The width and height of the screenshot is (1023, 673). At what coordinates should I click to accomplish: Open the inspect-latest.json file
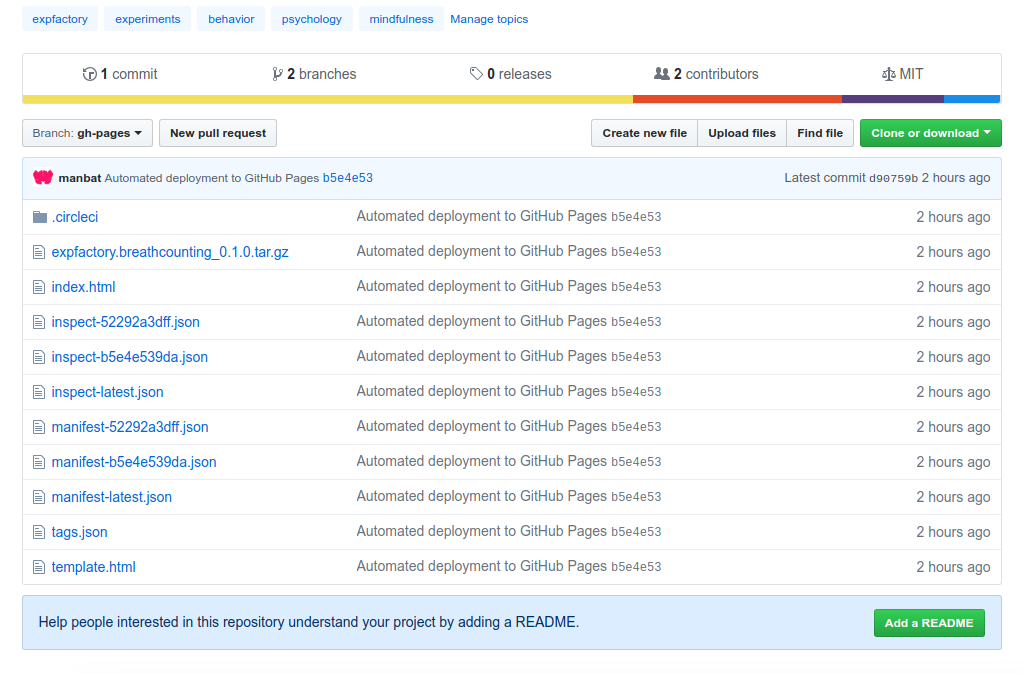point(108,392)
